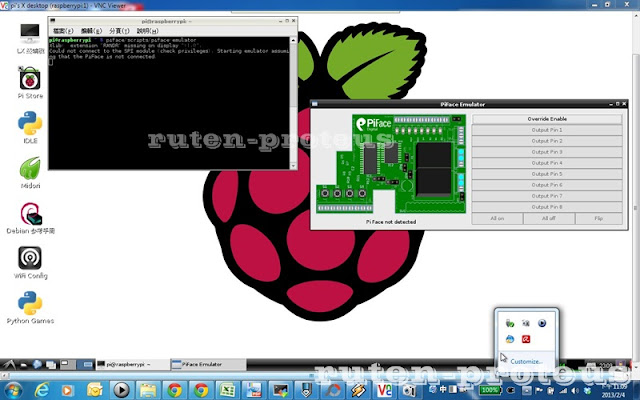
Task: Toggle Output Pin 5
Action: [547, 174]
